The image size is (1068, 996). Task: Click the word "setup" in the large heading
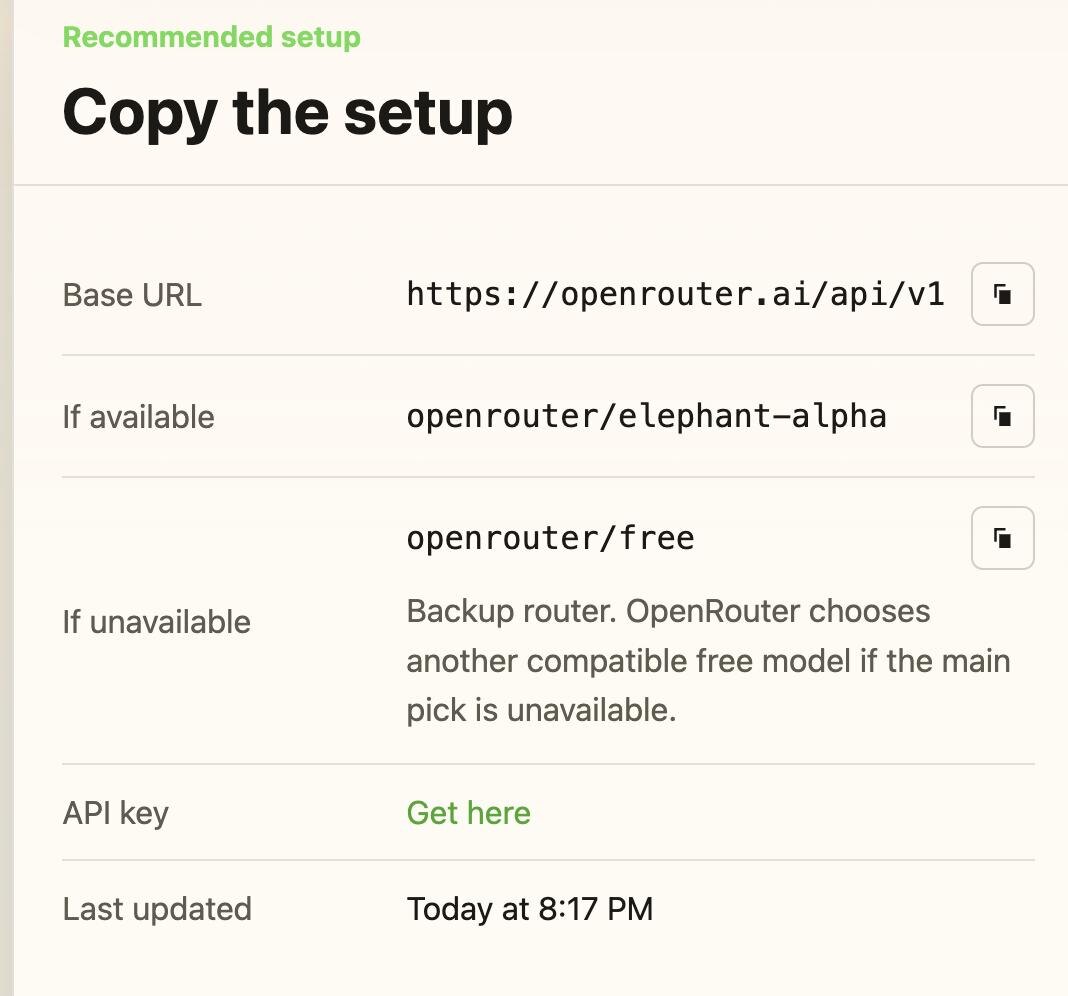pyautogui.click(x=428, y=112)
